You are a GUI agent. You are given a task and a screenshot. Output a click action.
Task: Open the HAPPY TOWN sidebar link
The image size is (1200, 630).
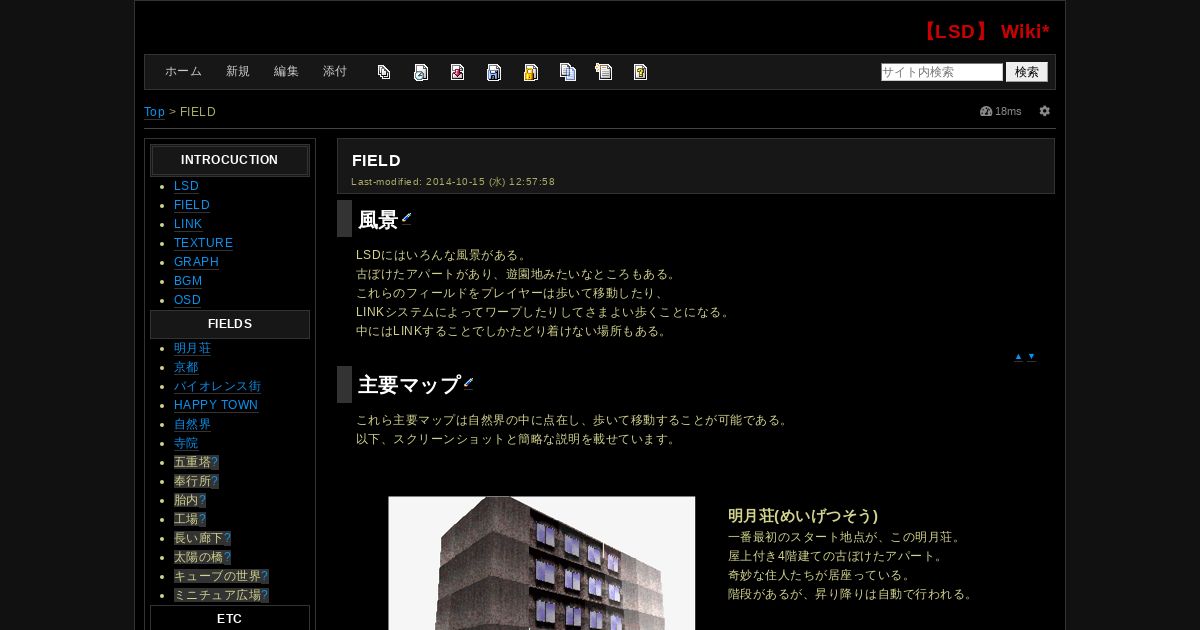pos(216,405)
